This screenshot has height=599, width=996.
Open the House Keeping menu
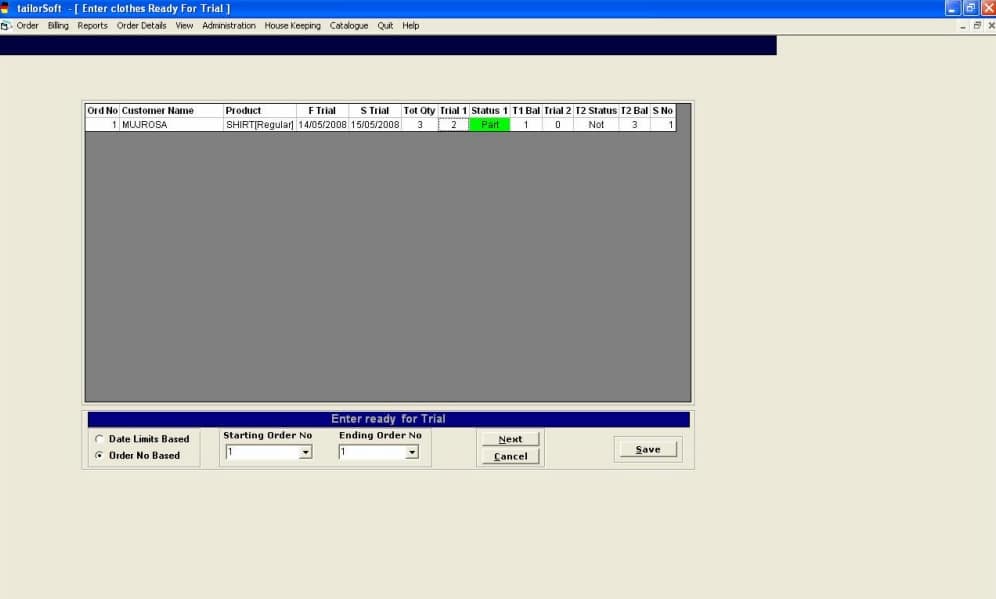292,26
